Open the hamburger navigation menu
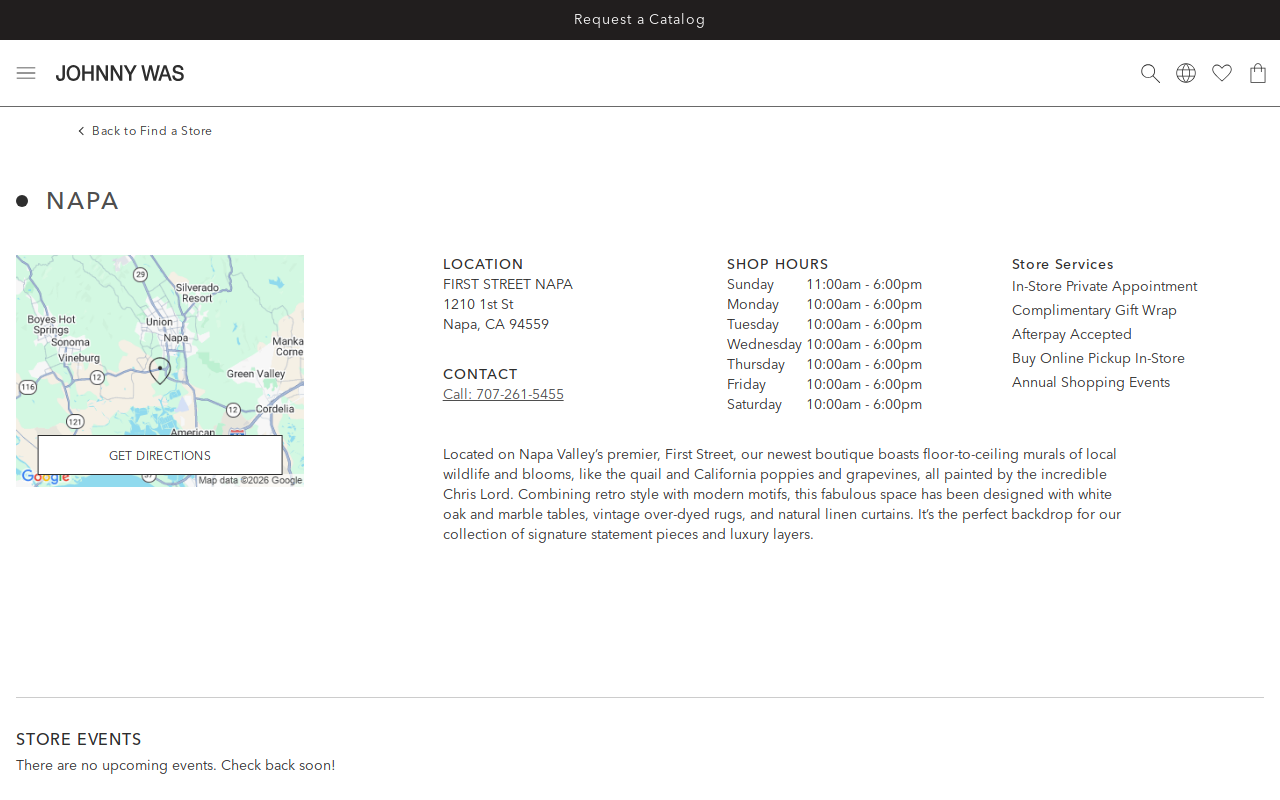The width and height of the screenshot is (1280, 800). point(26,73)
